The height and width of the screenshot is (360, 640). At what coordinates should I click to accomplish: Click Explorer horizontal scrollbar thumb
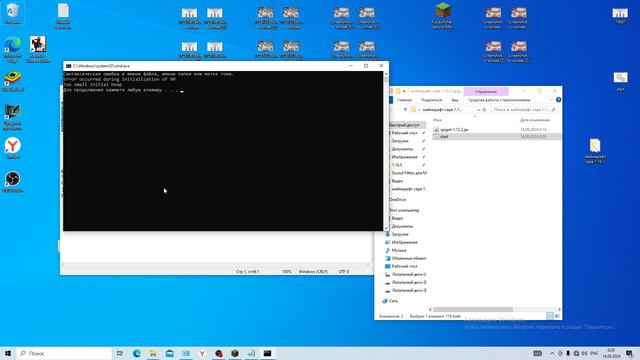click(473, 309)
